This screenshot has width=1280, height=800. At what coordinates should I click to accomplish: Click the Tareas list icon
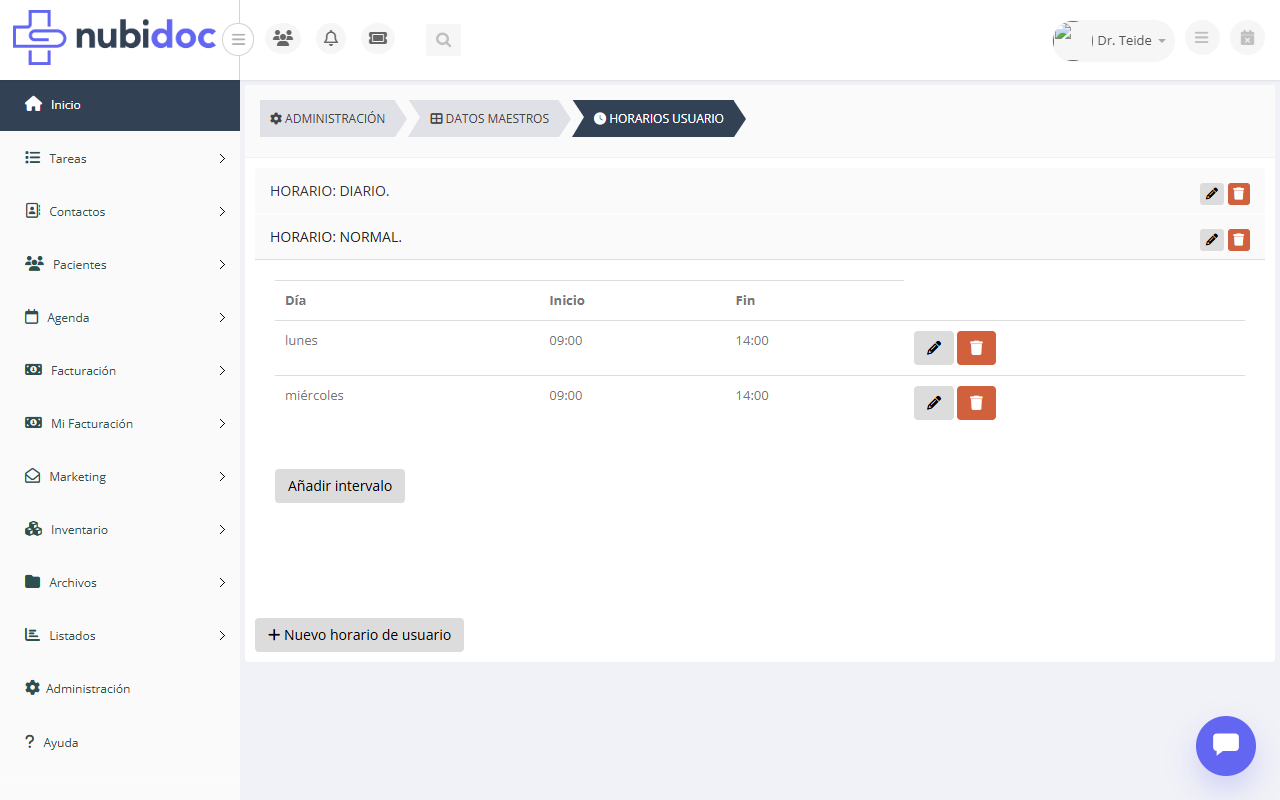tap(32, 158)
